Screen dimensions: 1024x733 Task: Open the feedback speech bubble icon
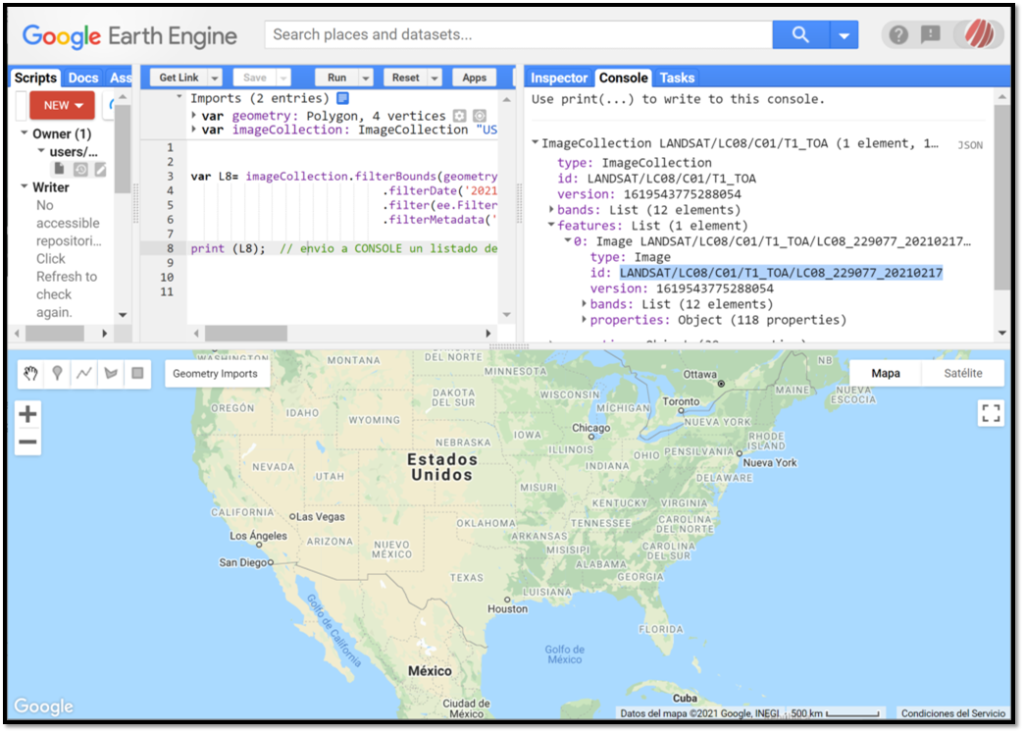point(931,34)
